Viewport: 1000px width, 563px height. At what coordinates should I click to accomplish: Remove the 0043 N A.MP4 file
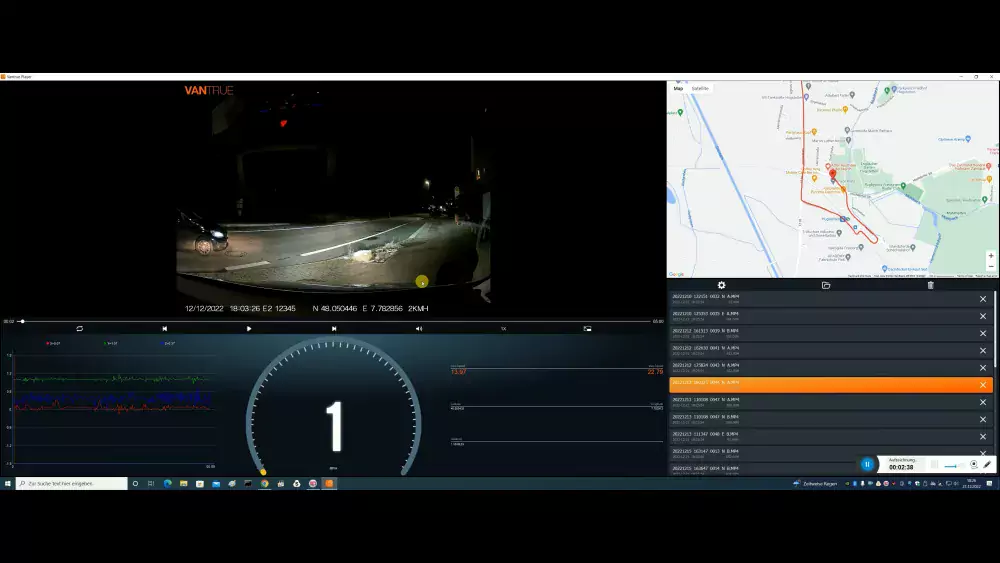(x=983, y=368)
